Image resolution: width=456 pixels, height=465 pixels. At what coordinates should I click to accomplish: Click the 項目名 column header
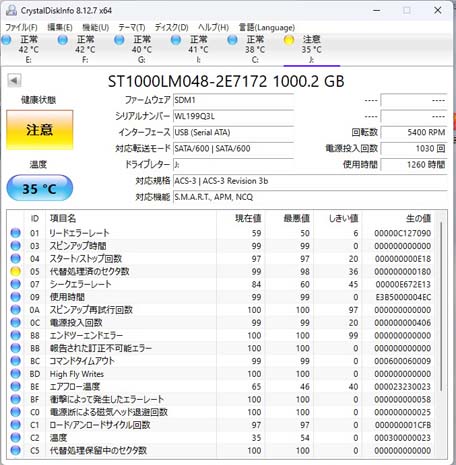click(63, 218)
